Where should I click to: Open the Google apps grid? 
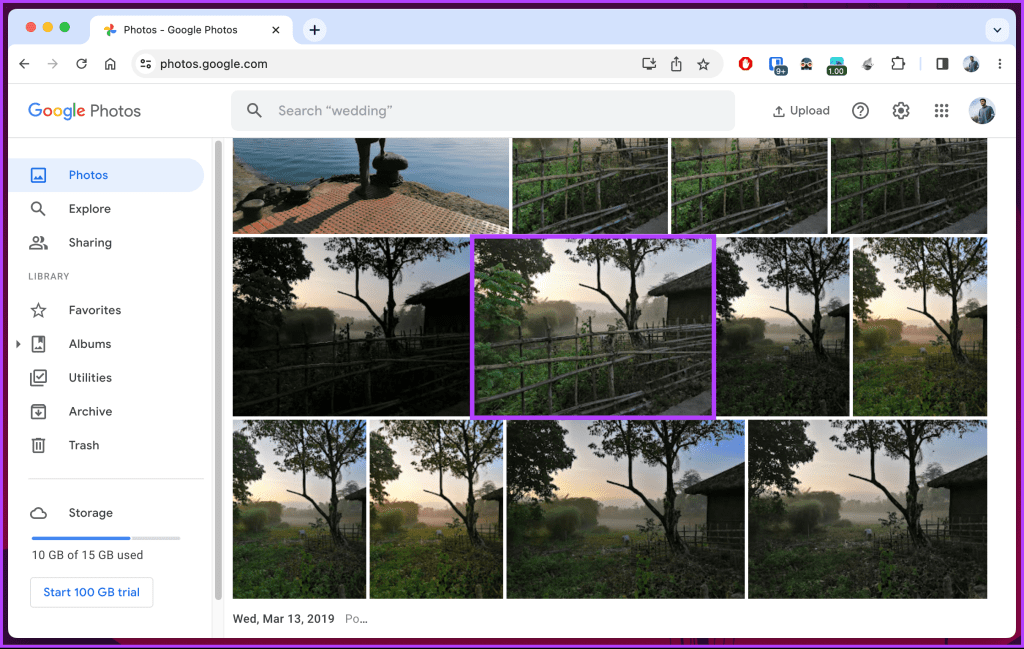coord(941,110)
